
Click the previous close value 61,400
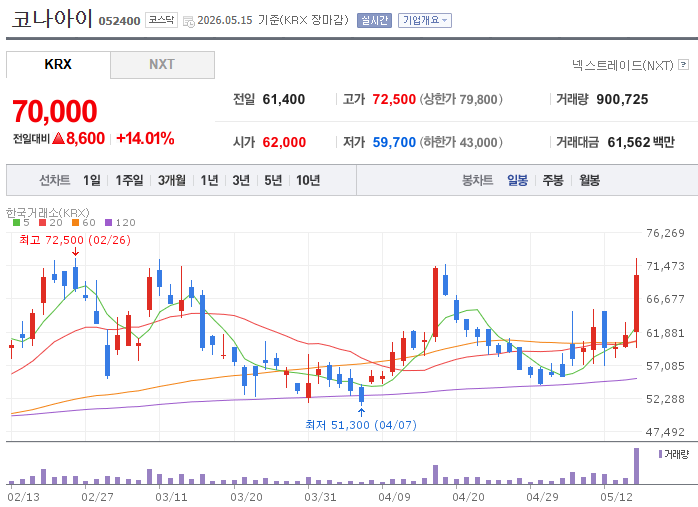[x=284, y=99]
